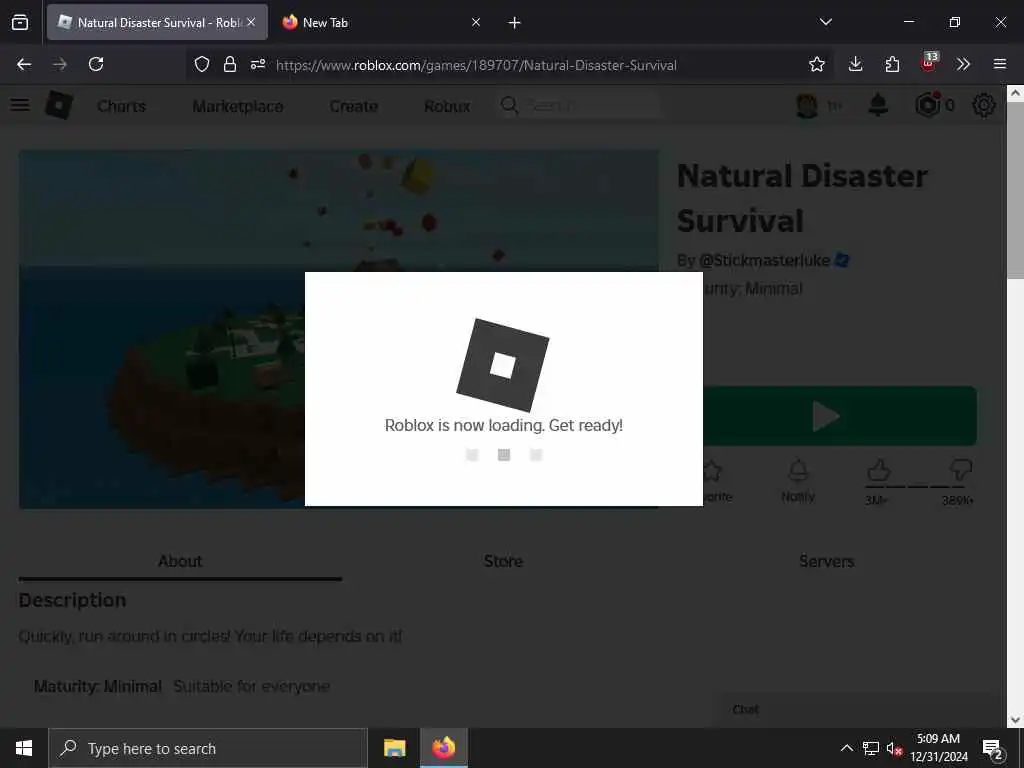Click the scrollbar up arrow
This screenshot has height=768, width=1024.
[x=1015, y=93]
